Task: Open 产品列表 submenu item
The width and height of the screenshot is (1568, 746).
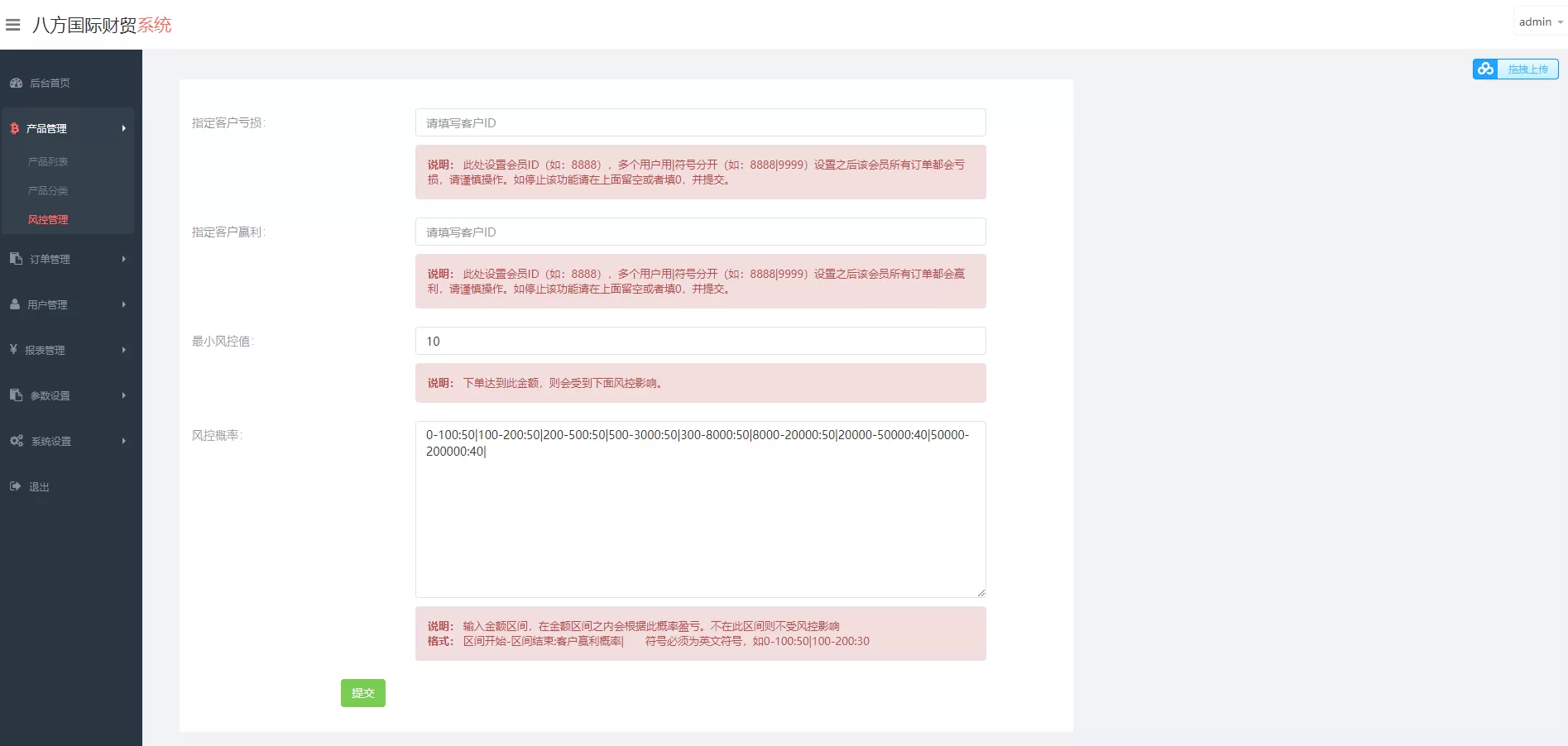Action: tap(48, 161)
